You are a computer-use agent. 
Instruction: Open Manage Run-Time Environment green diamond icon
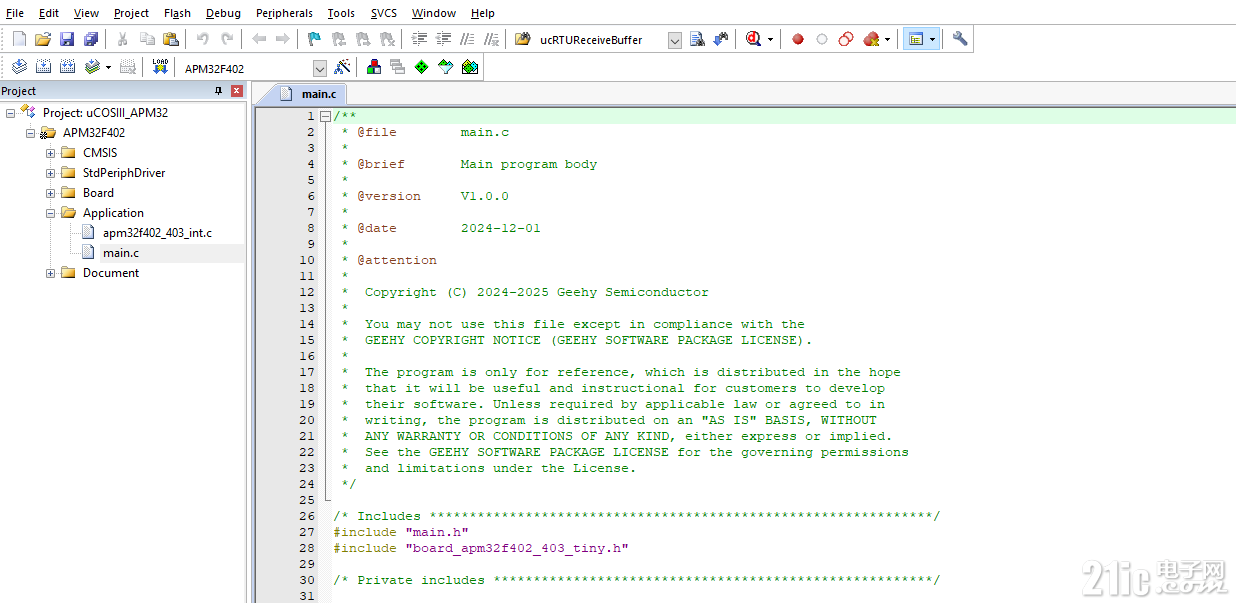tap(422, 67)
